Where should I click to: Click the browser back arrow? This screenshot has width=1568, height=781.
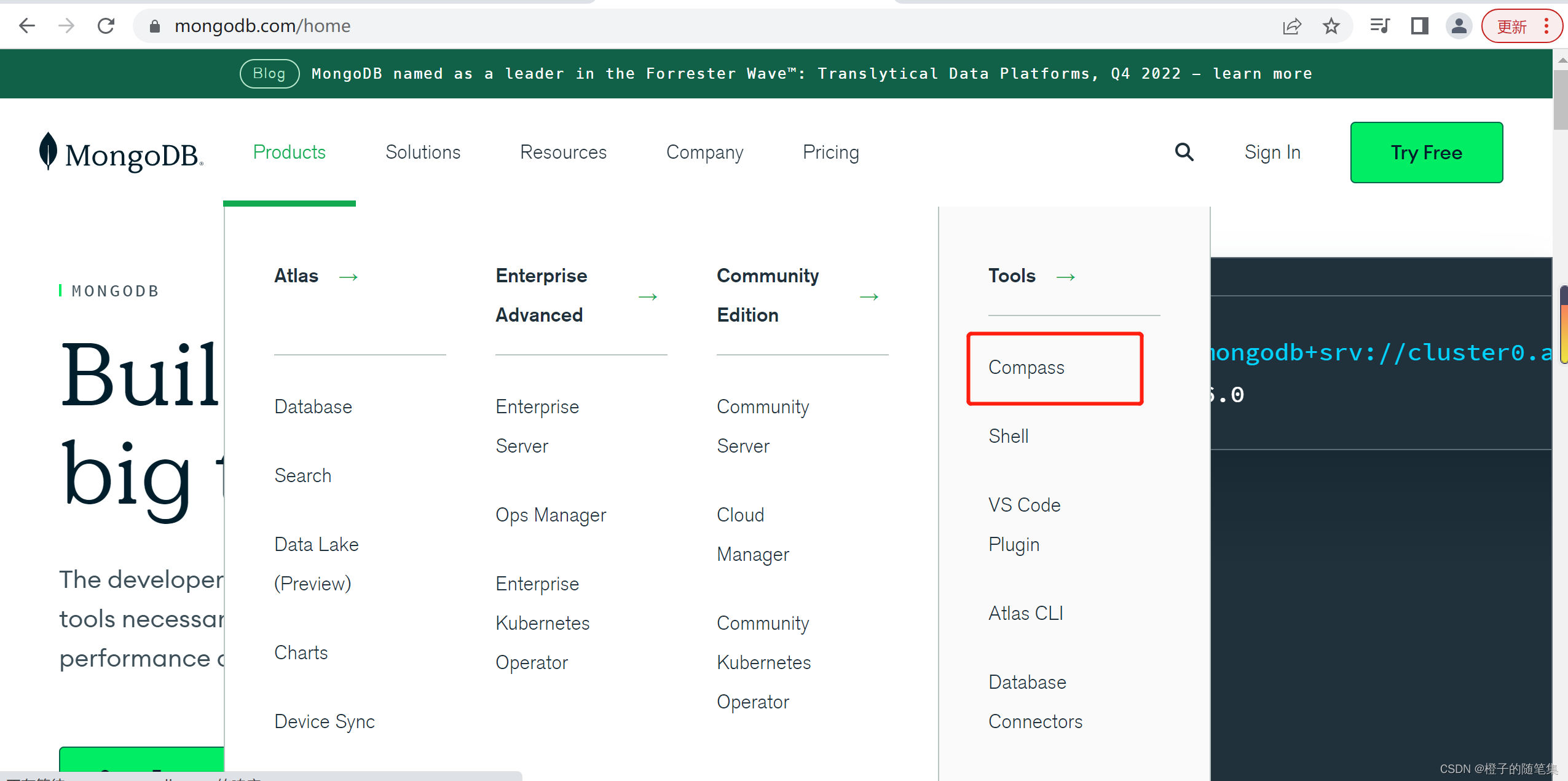point(27,26)
